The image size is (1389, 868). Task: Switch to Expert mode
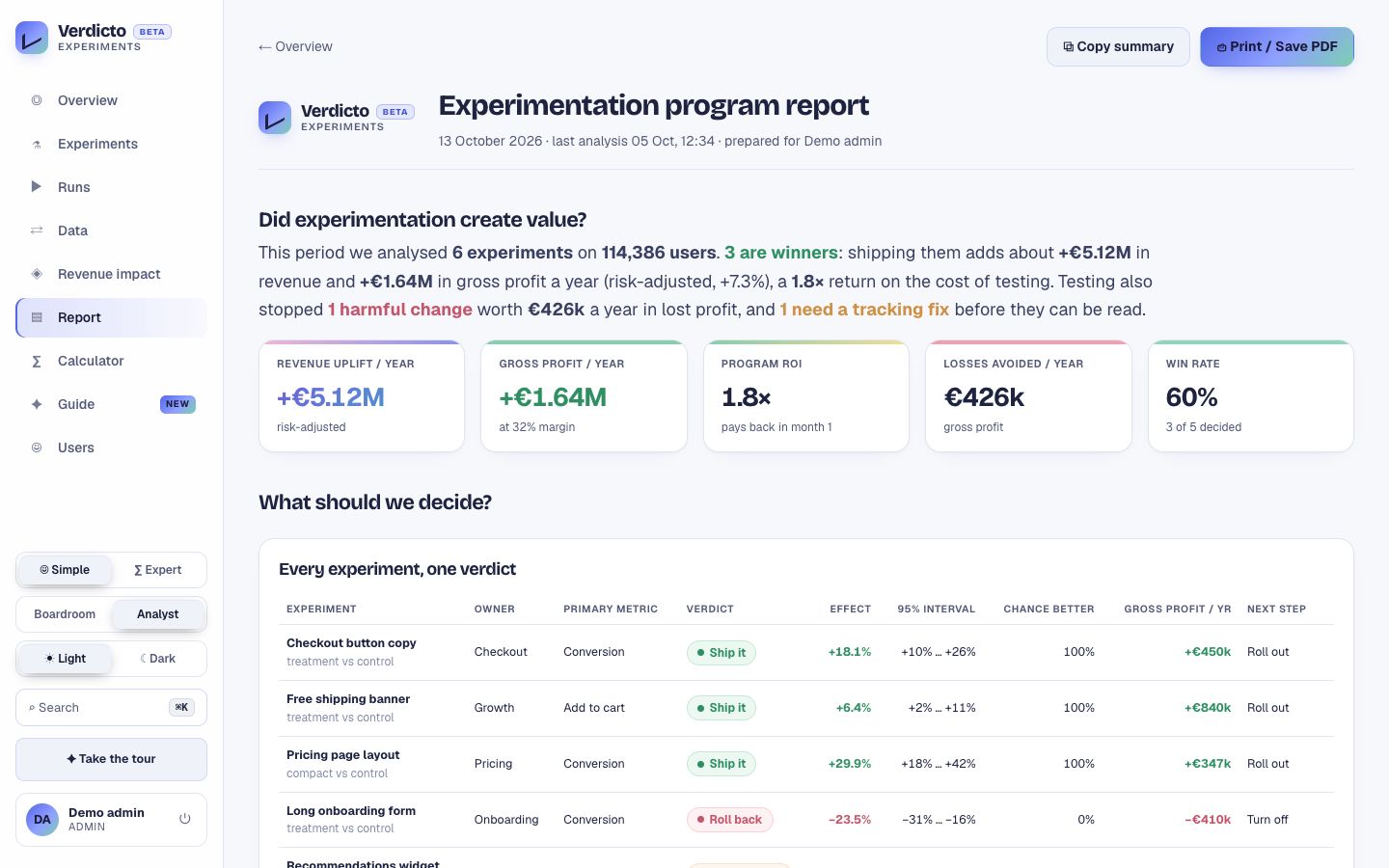click(x=158, y=570)
